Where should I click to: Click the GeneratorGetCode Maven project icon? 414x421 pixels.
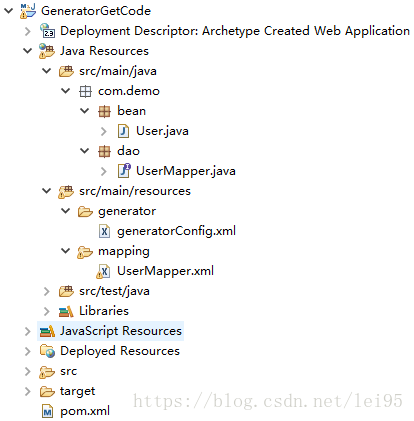[28, 11]
